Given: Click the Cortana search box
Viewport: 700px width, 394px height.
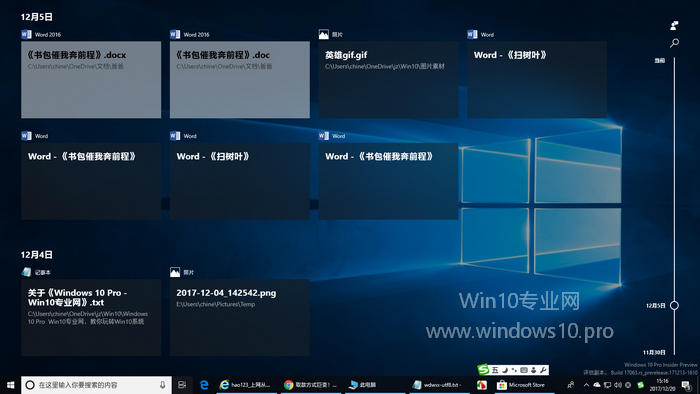Looking at the screenshot, I should tap(96, 385).
